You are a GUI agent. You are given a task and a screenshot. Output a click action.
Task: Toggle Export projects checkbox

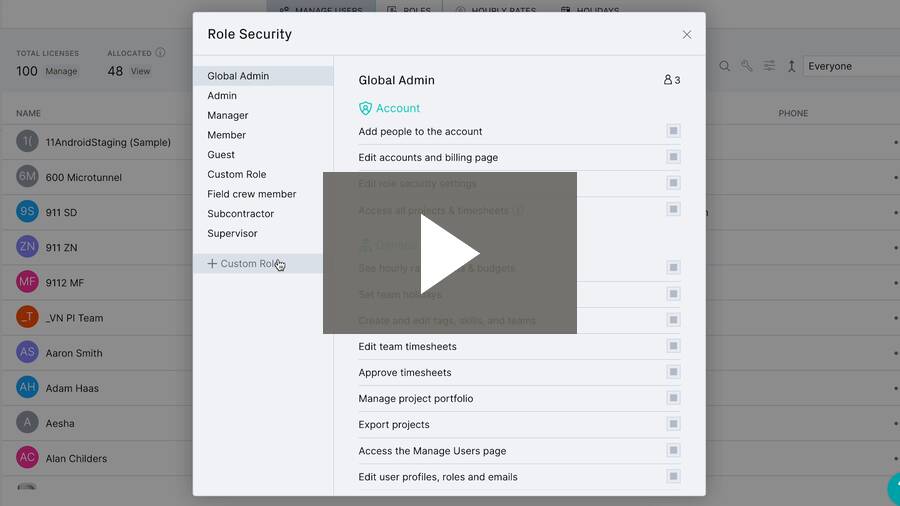(x=673, y=425)
